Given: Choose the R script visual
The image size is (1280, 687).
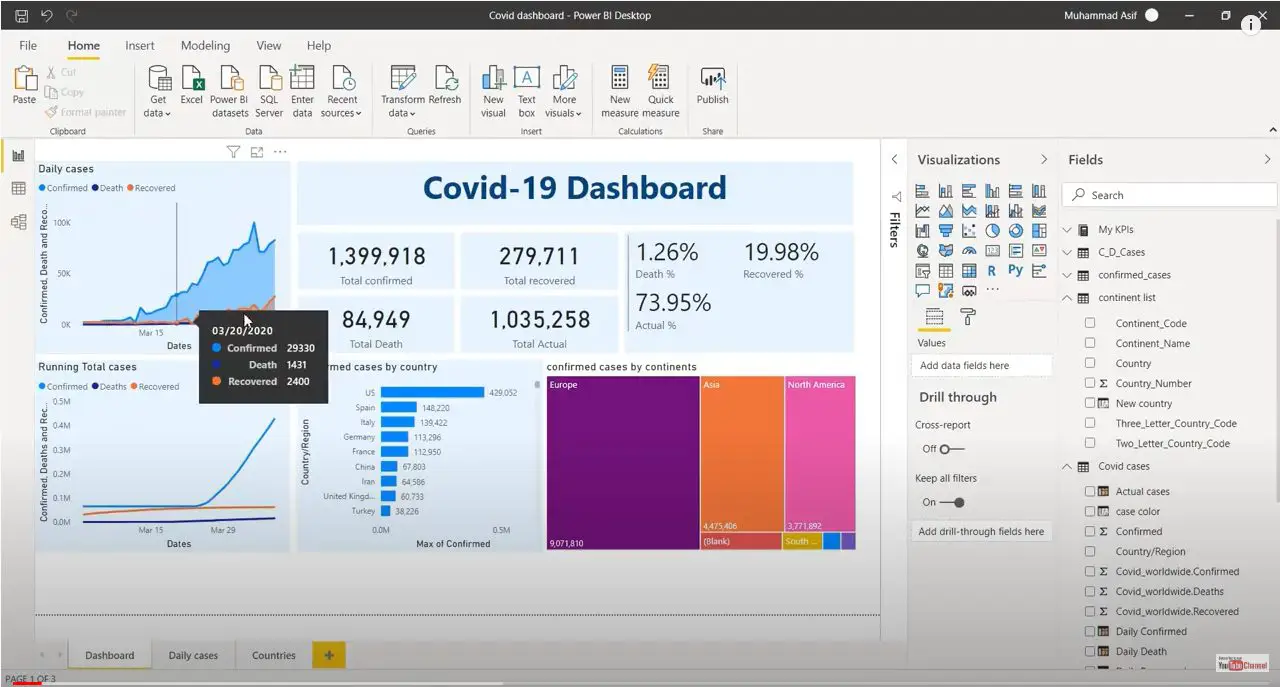Looking at the screenshot, I should 992,270.
